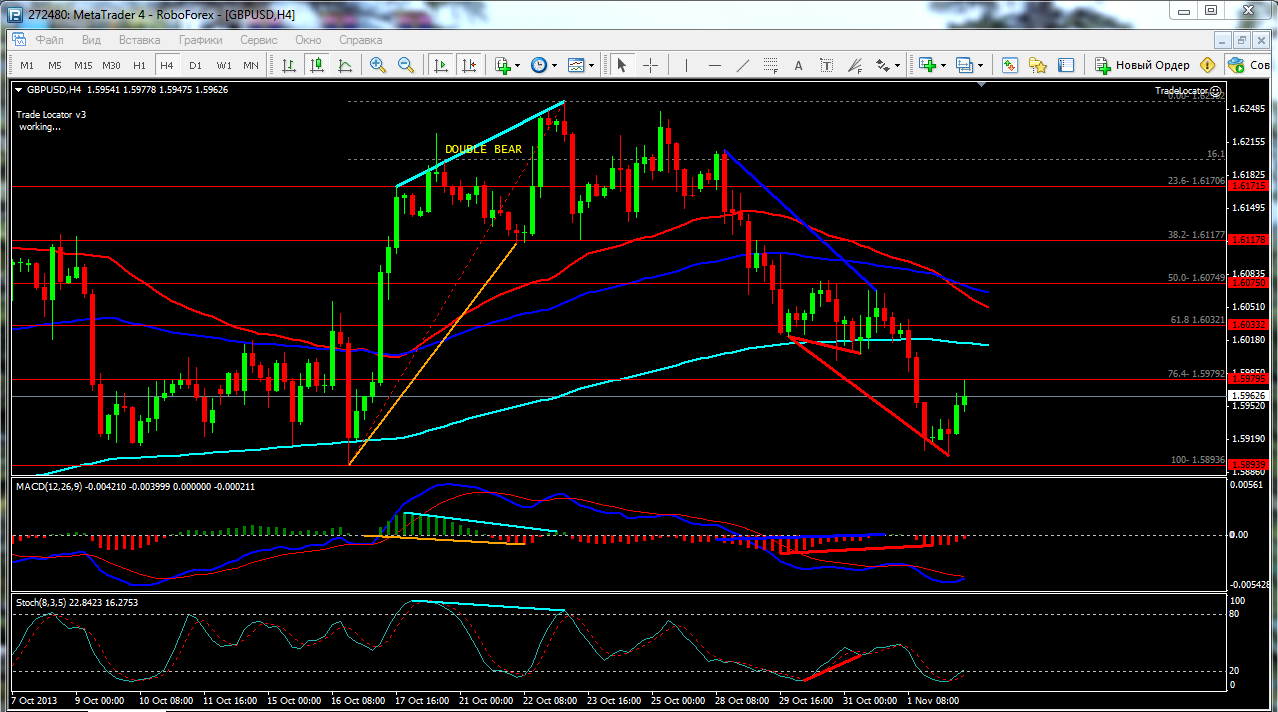The width and height of the screenshot is (1278, 712).
Task: Open MetaEditor yellow diamond icon
Action: click(x=1208, y=65)
